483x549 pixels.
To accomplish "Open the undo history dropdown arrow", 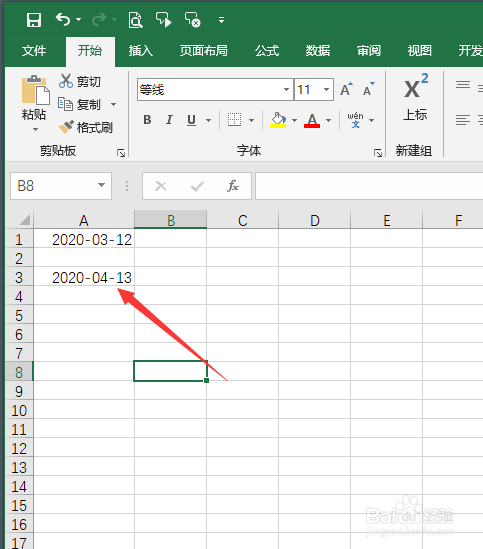I will 78,20.
